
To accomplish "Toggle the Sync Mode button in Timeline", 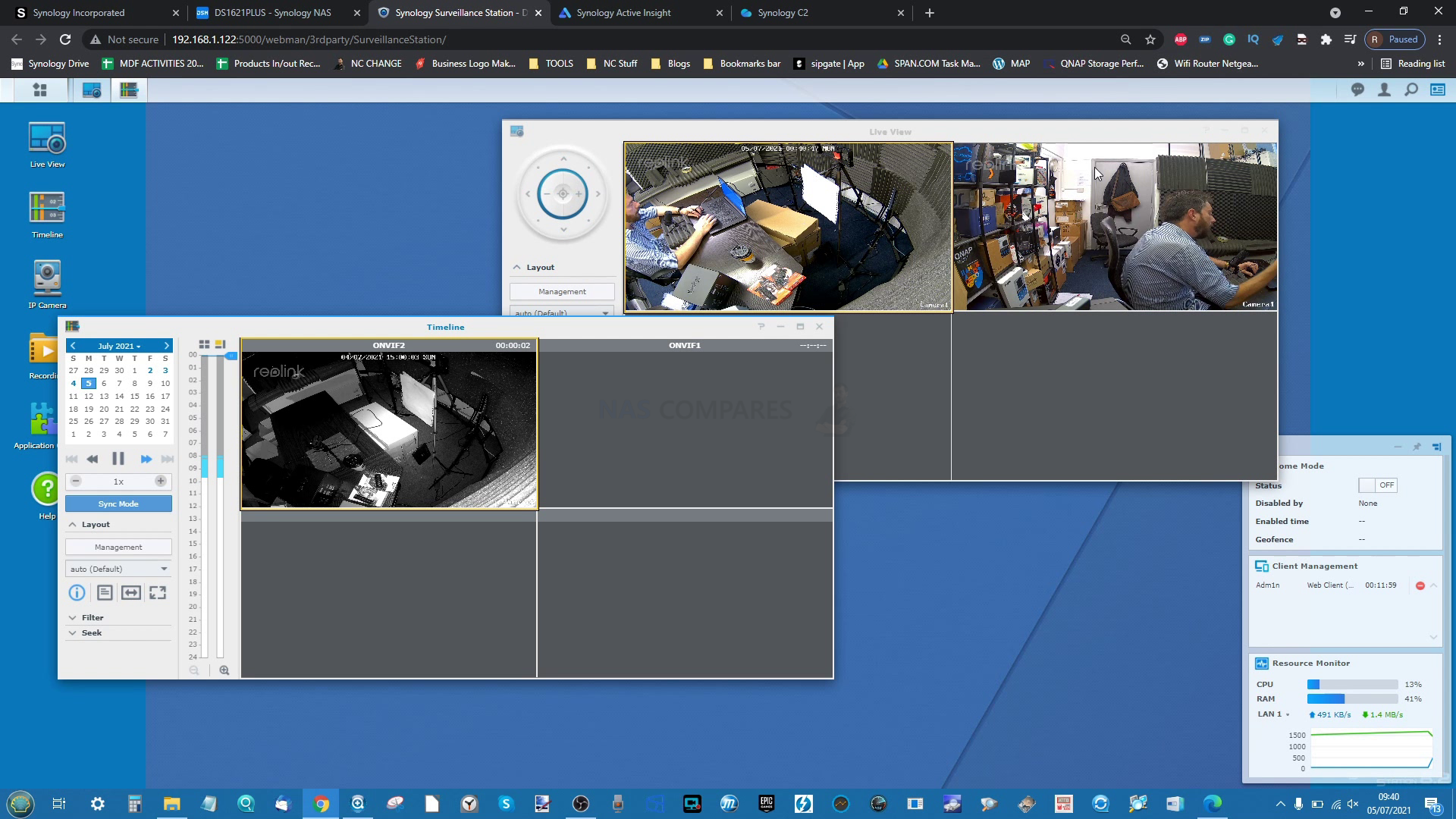I will click(x=118, y=503).
